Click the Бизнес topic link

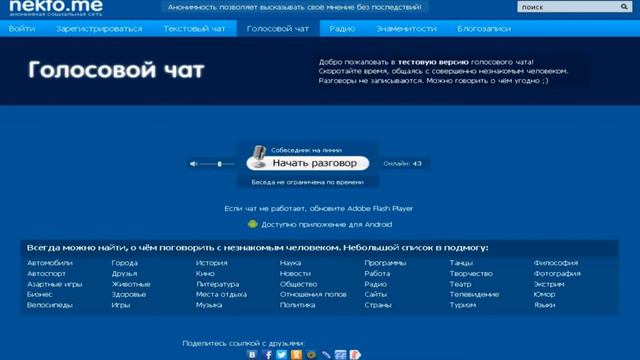(40, 294)
